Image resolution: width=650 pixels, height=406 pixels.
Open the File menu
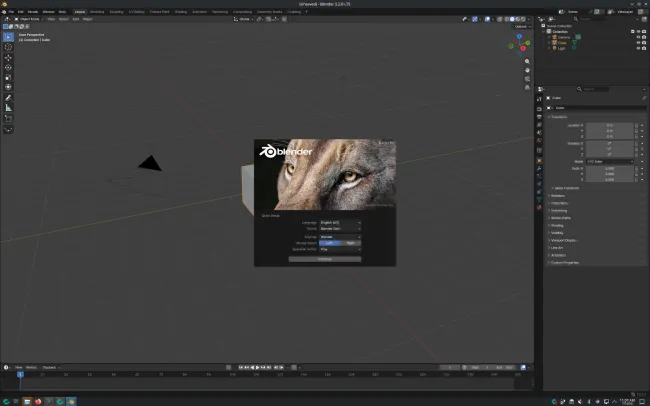(11, 12)
